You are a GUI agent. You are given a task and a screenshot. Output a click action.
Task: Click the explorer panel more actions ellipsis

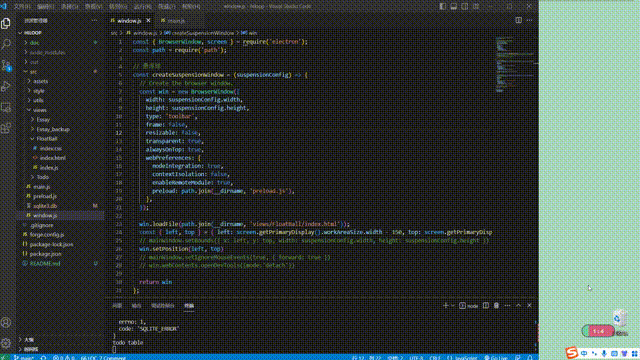pyautogui.click(x=94, y=20)
